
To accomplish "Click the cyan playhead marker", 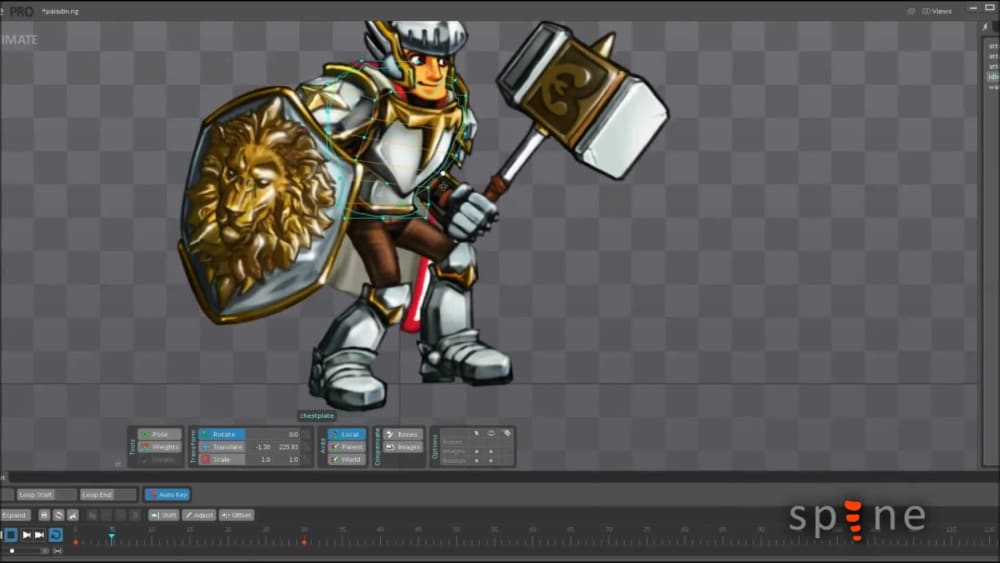I will pos(111,537).
